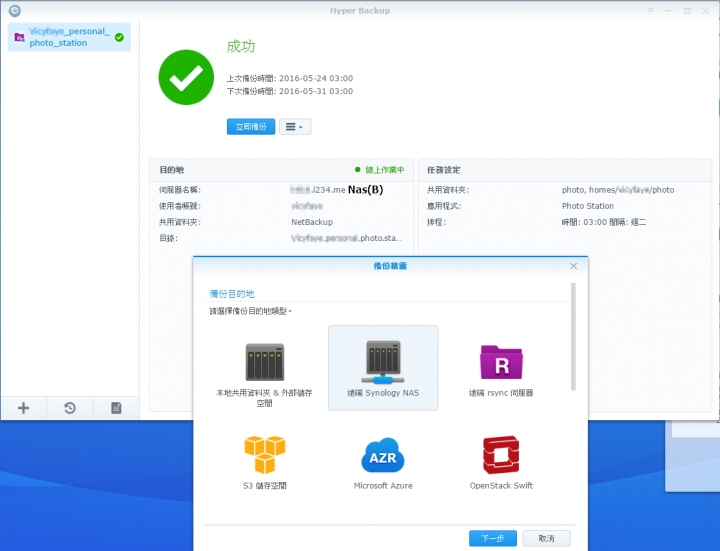
Task: Choose Microsoft Azure as backup destination
Action: 383,463
